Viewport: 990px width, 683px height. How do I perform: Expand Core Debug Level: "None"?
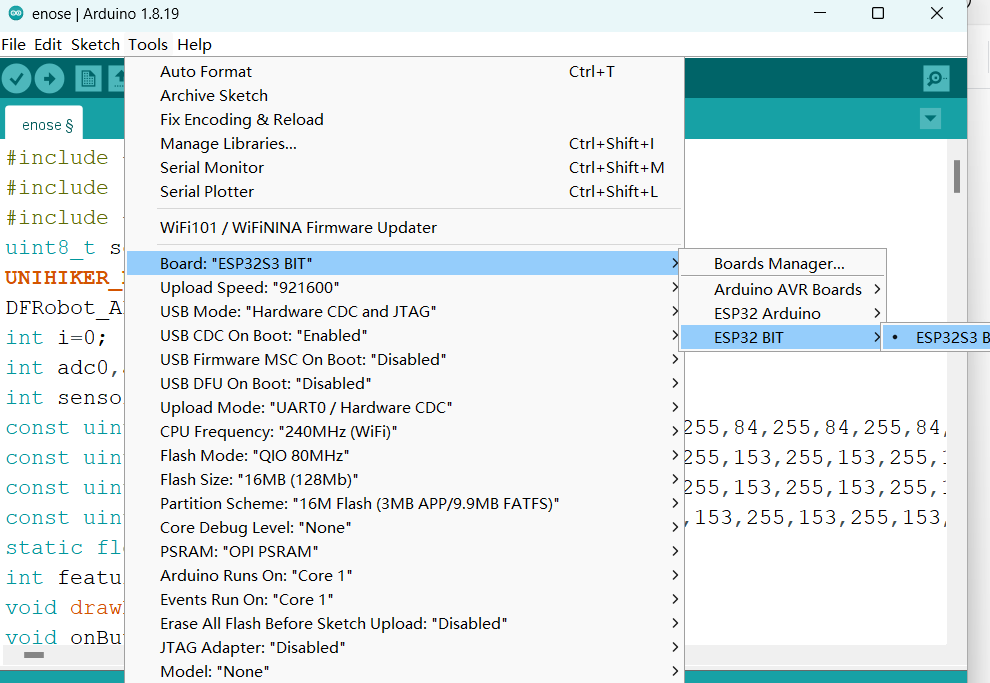pyautogui.click(x=405, y=527)
